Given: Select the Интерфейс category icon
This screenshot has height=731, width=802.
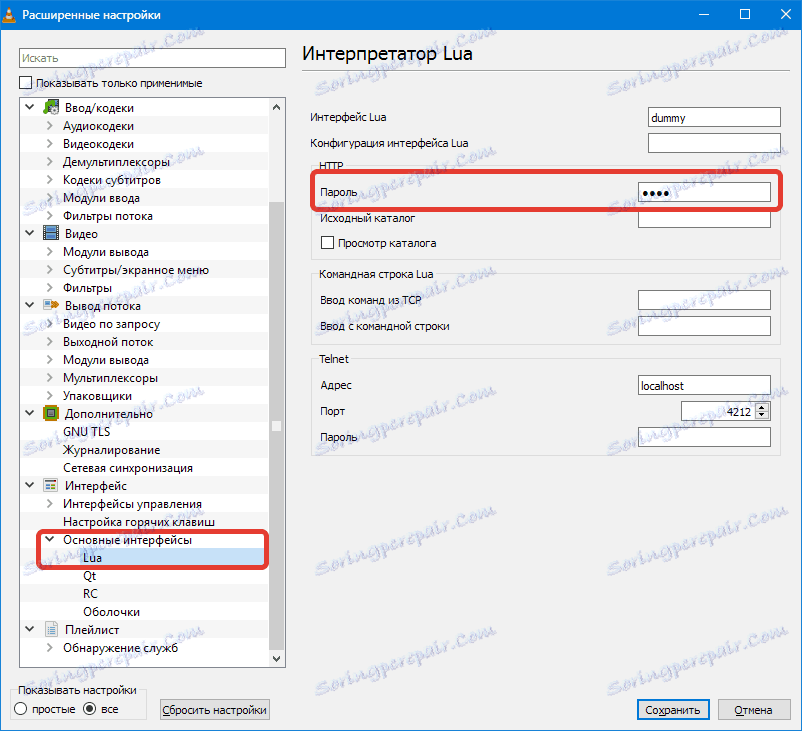Looking at the screenshot, I should pyautogui.click(x=51, y=485).
